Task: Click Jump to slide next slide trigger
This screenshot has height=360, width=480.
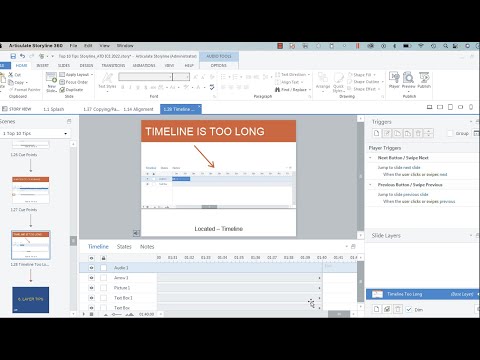Action: (399, 167)
